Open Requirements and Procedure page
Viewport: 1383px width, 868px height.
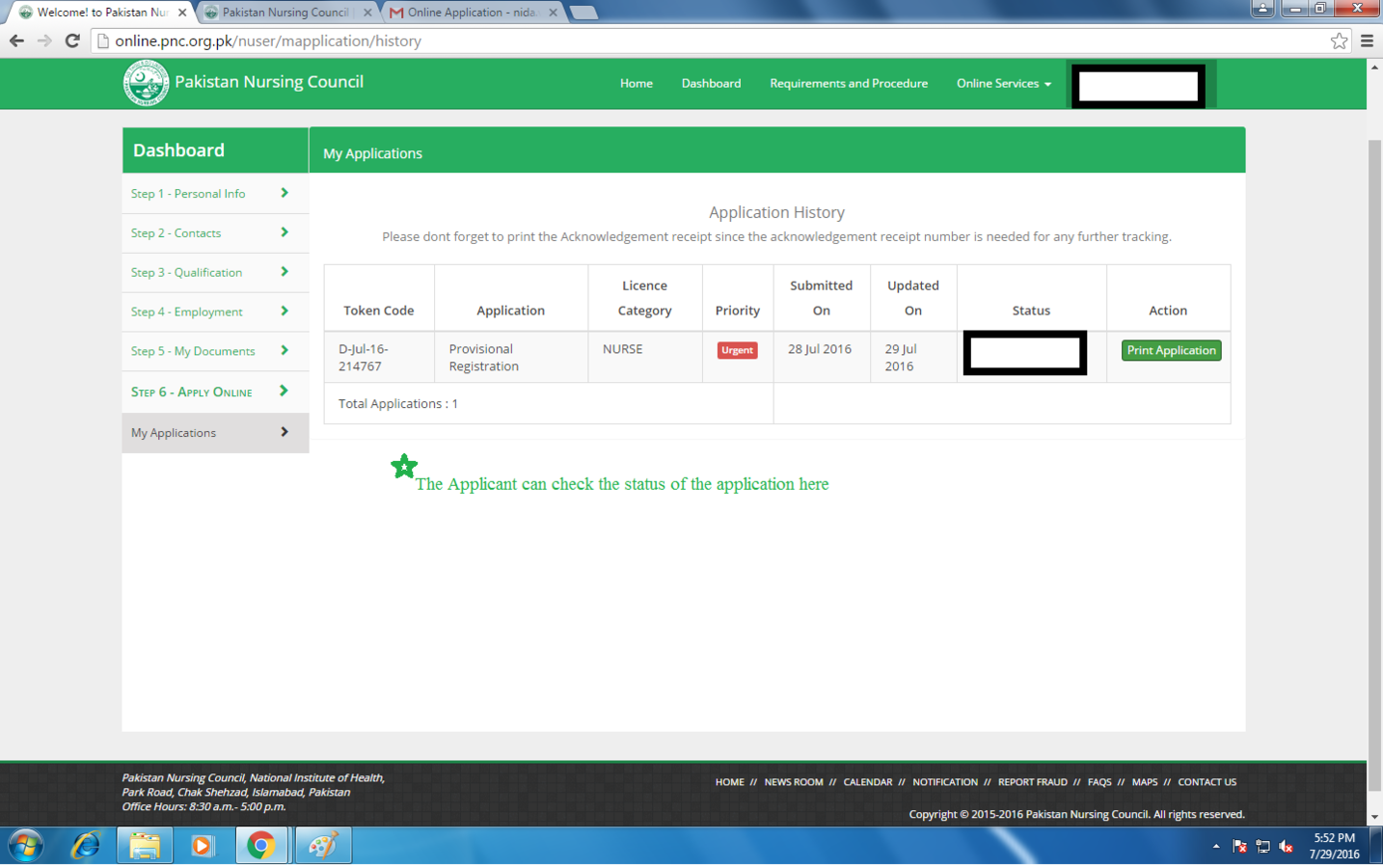click(x=849, y=84)
